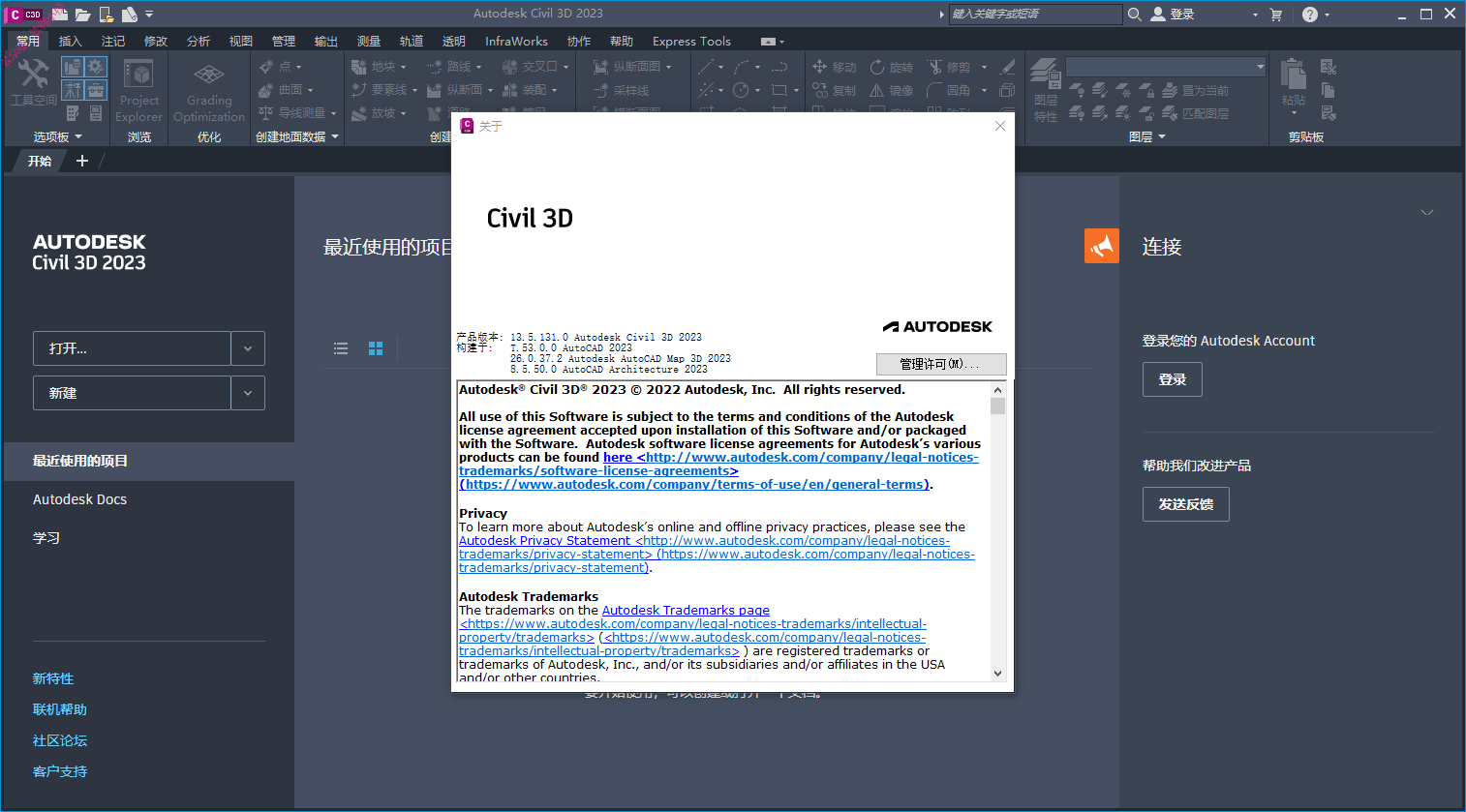Screen dimensions: 1466x812
Task: Click Make Current (置为当前) layer icon
Action: pyautogui.click(x=1170, y=90)
